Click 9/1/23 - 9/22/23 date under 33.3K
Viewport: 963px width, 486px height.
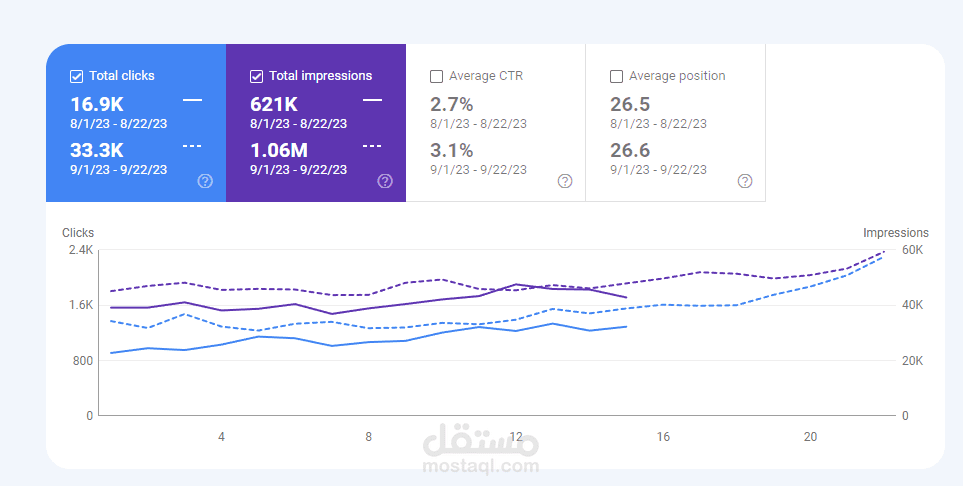click(x=119, y=170)
